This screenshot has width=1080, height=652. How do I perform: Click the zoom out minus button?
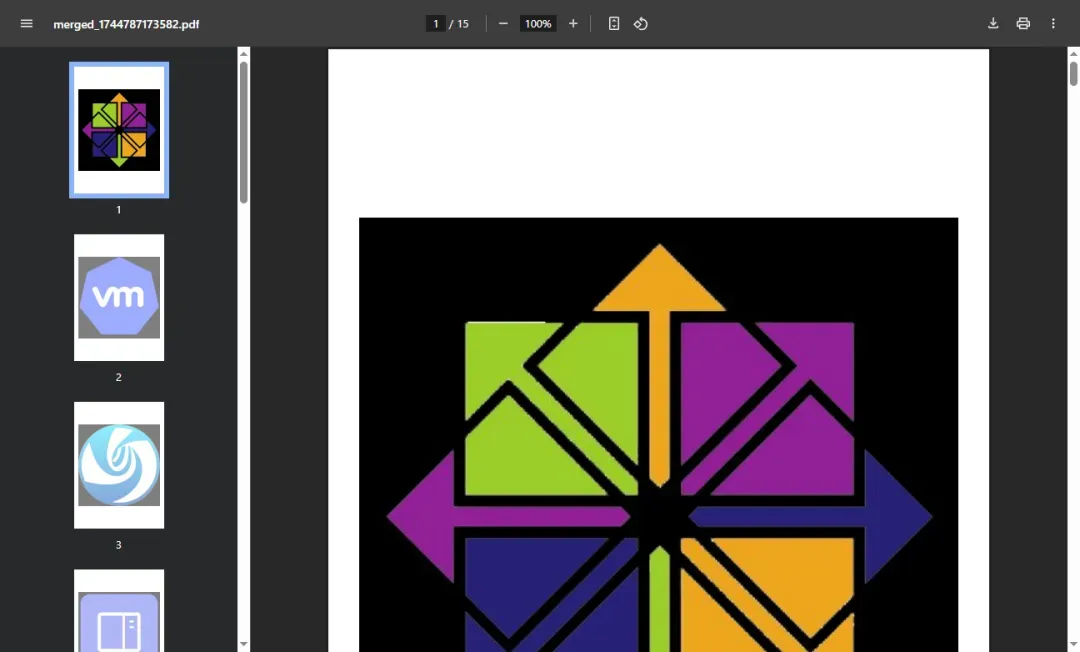pos(503,23)
